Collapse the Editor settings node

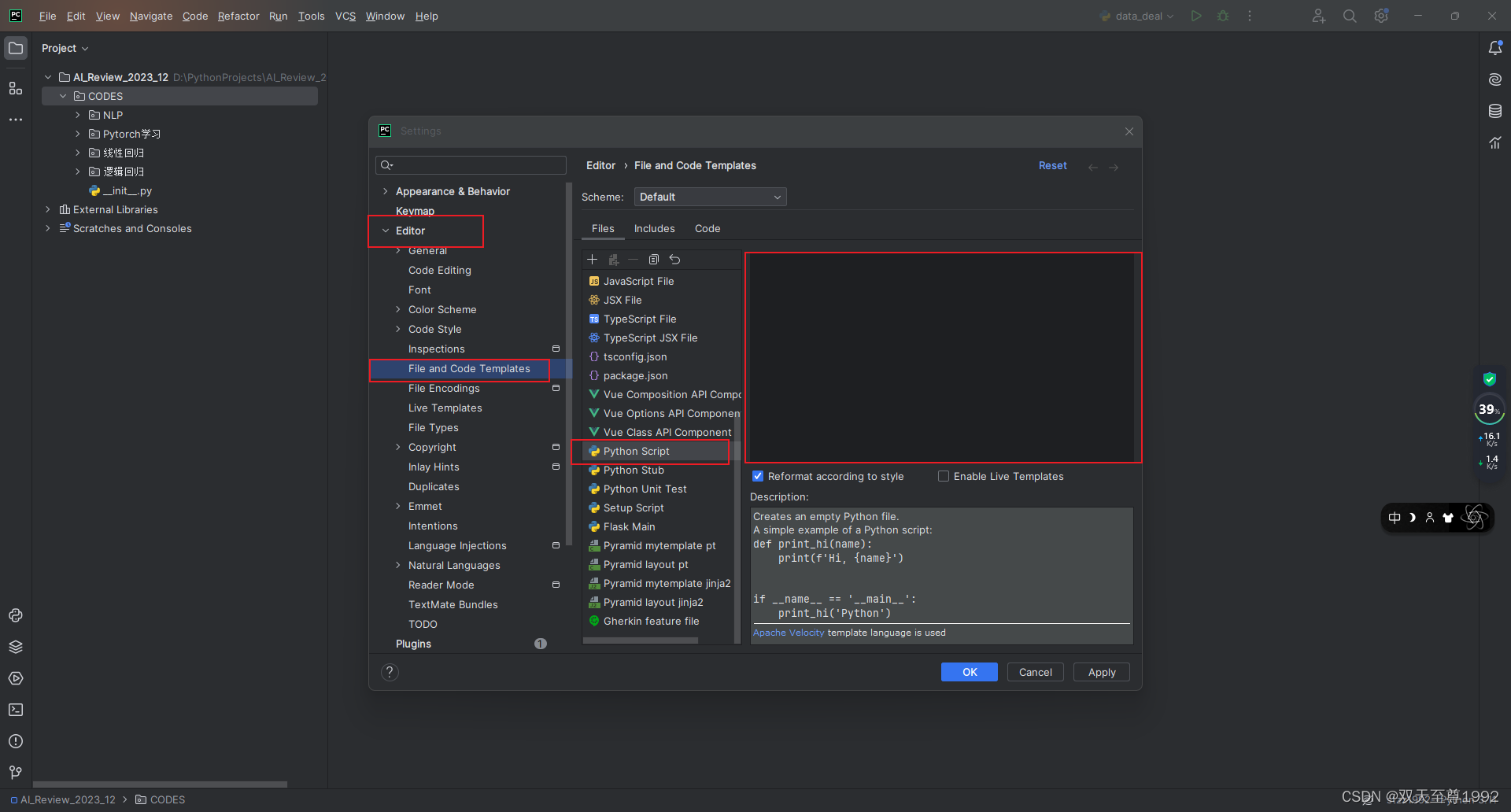(385, 231)
